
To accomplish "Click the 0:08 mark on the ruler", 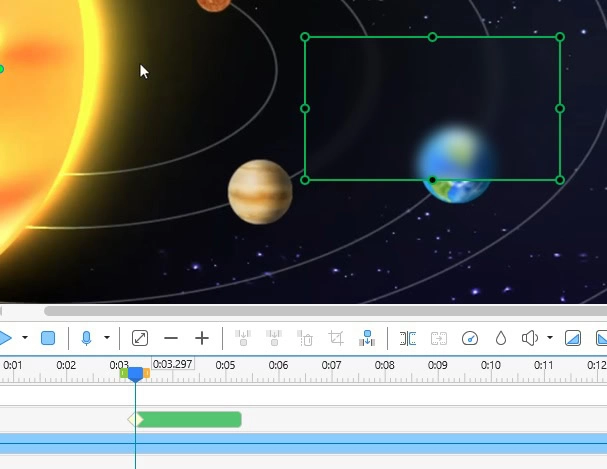I will pos(384,365).
